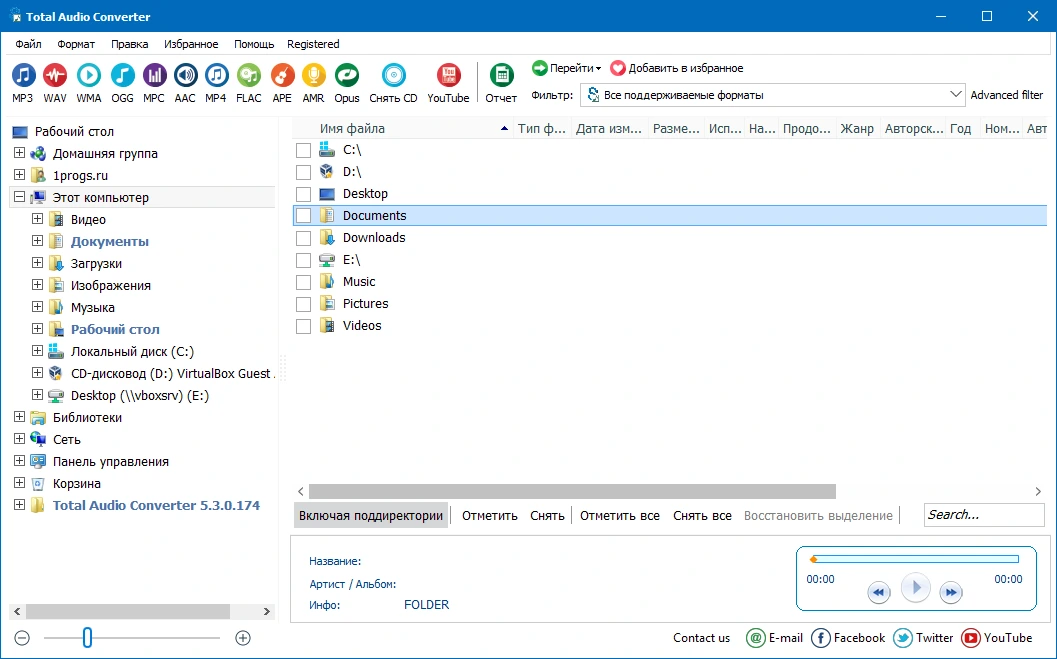Click Добавить в избранное heart button

(x=677, y=68)
